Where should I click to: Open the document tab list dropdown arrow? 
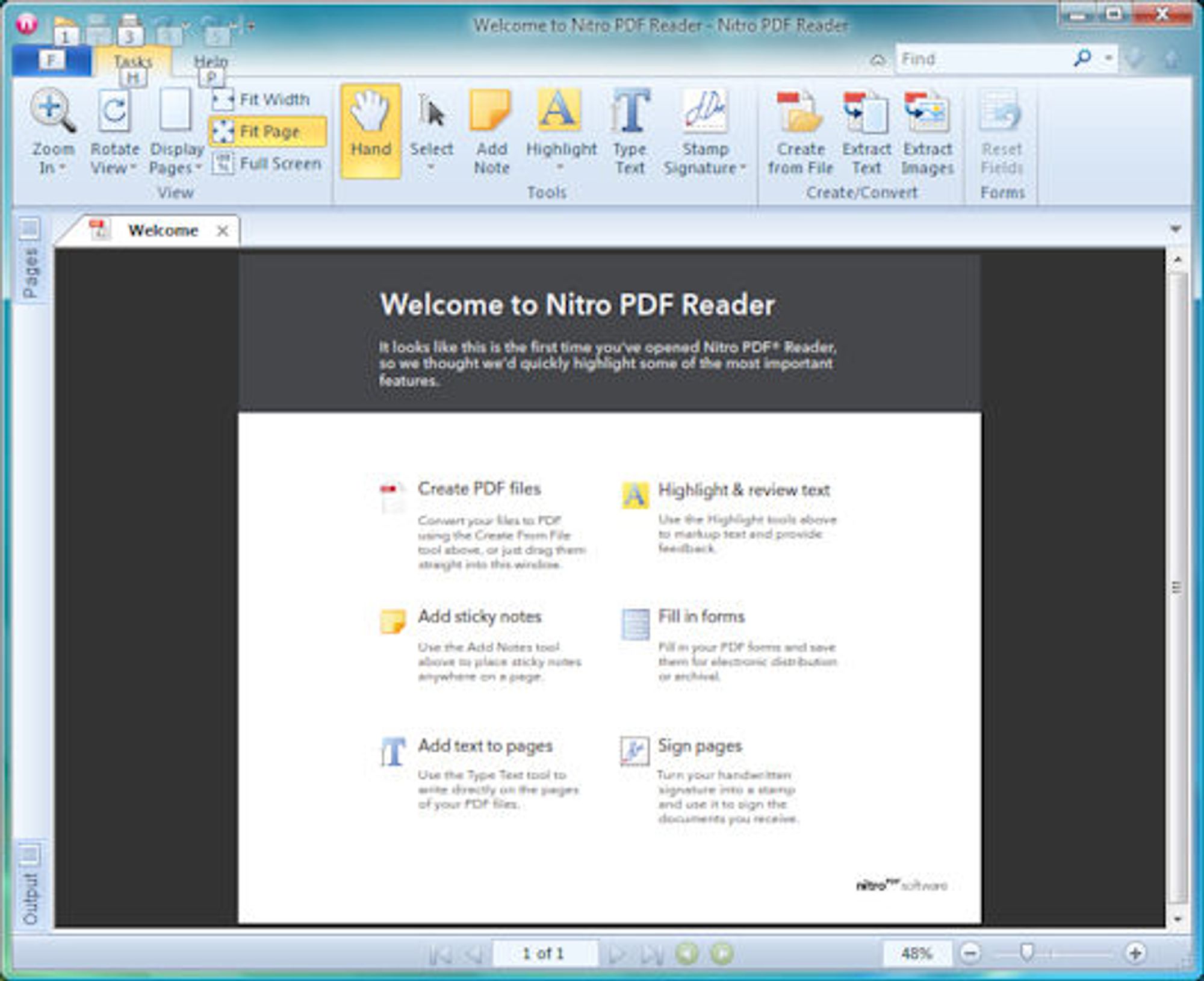click(x=1175, y=229)
